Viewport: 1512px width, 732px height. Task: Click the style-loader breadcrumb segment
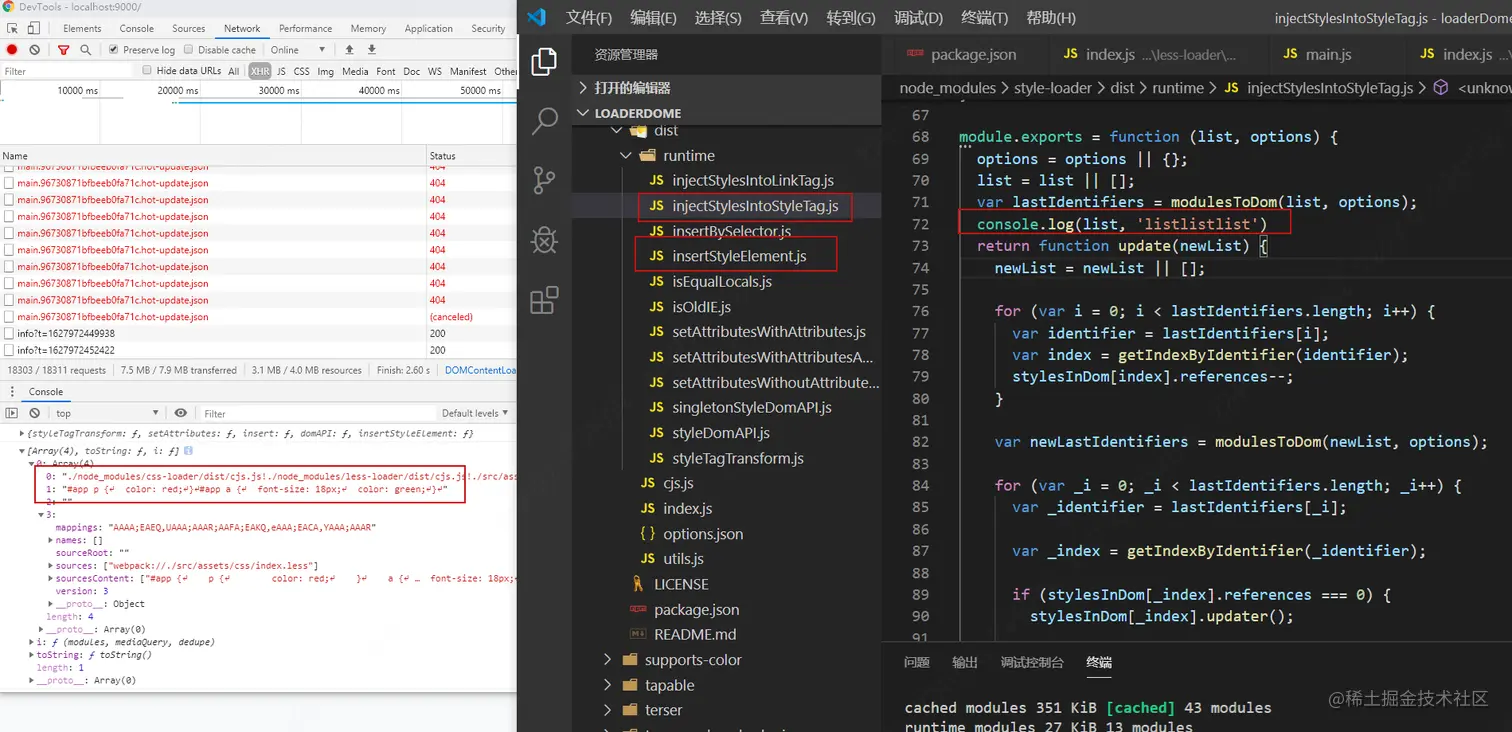[x=1053, y=88]
